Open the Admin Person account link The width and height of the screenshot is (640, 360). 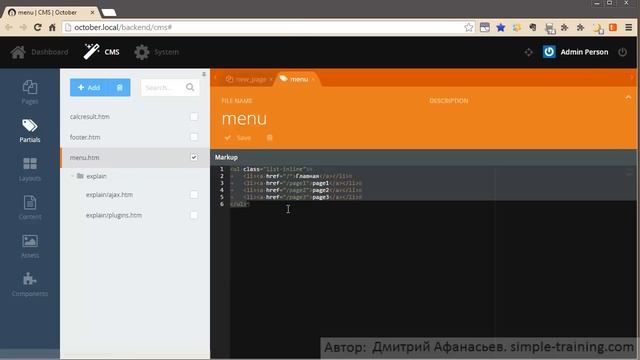tap(584, 52)
